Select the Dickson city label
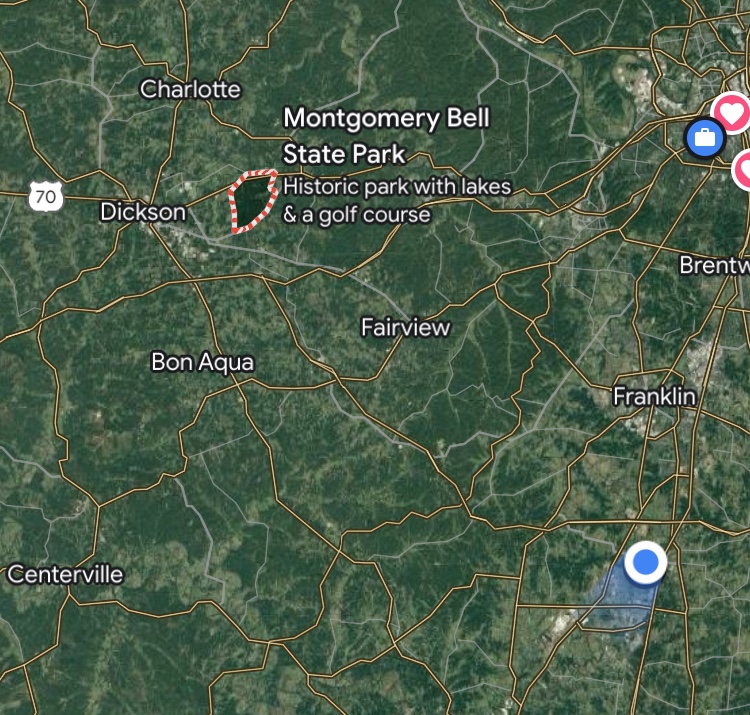Screen dimensions: 750x715 [143, 212]
